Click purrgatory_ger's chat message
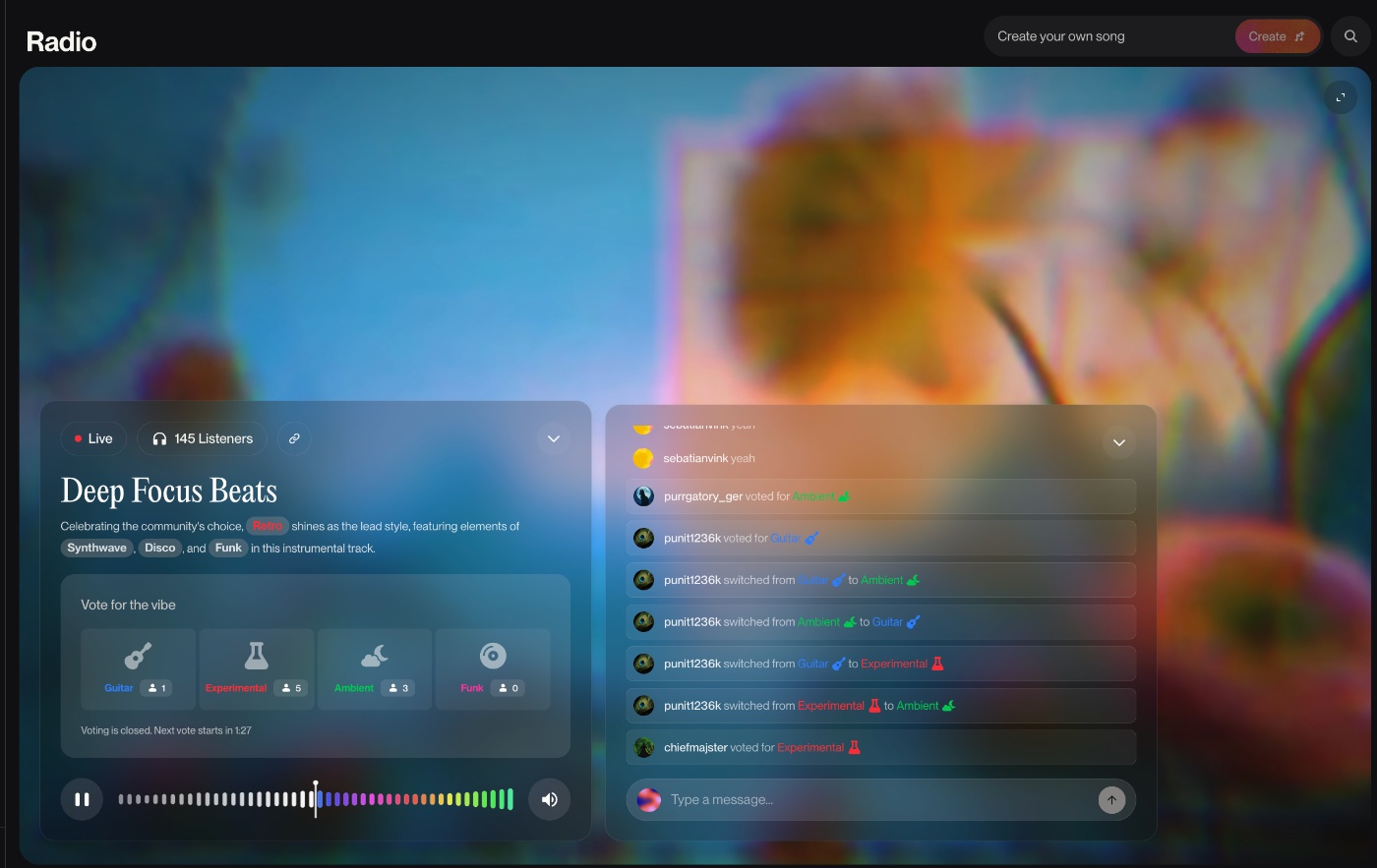1377x868 pixels. point(880,496)
